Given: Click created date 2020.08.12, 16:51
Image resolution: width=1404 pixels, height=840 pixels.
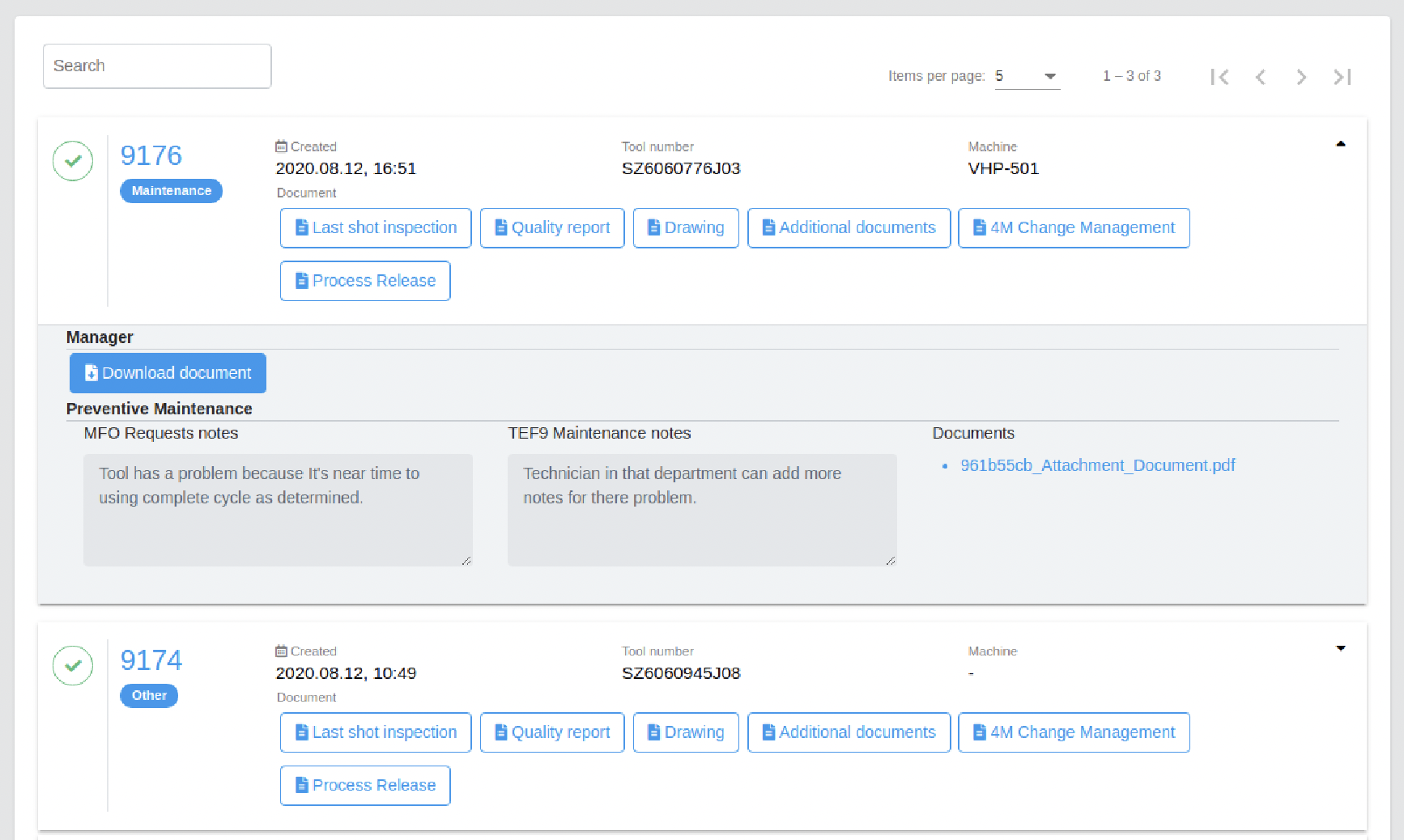Looking at the screenshot, I should 346,168.
